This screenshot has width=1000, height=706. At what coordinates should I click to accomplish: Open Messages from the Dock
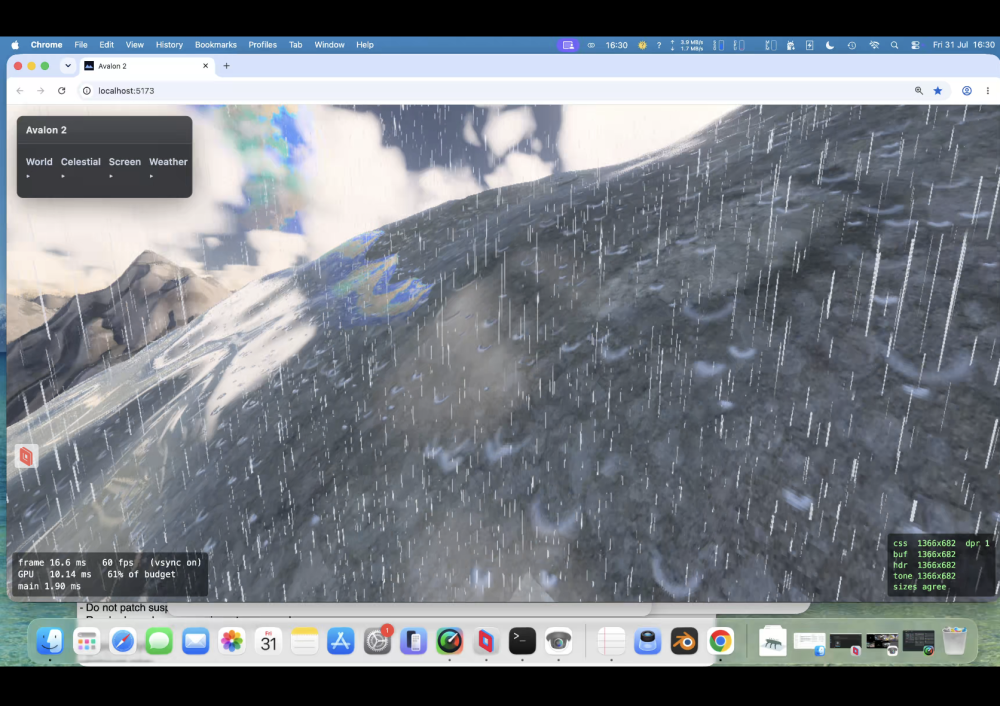pos(159,641)
